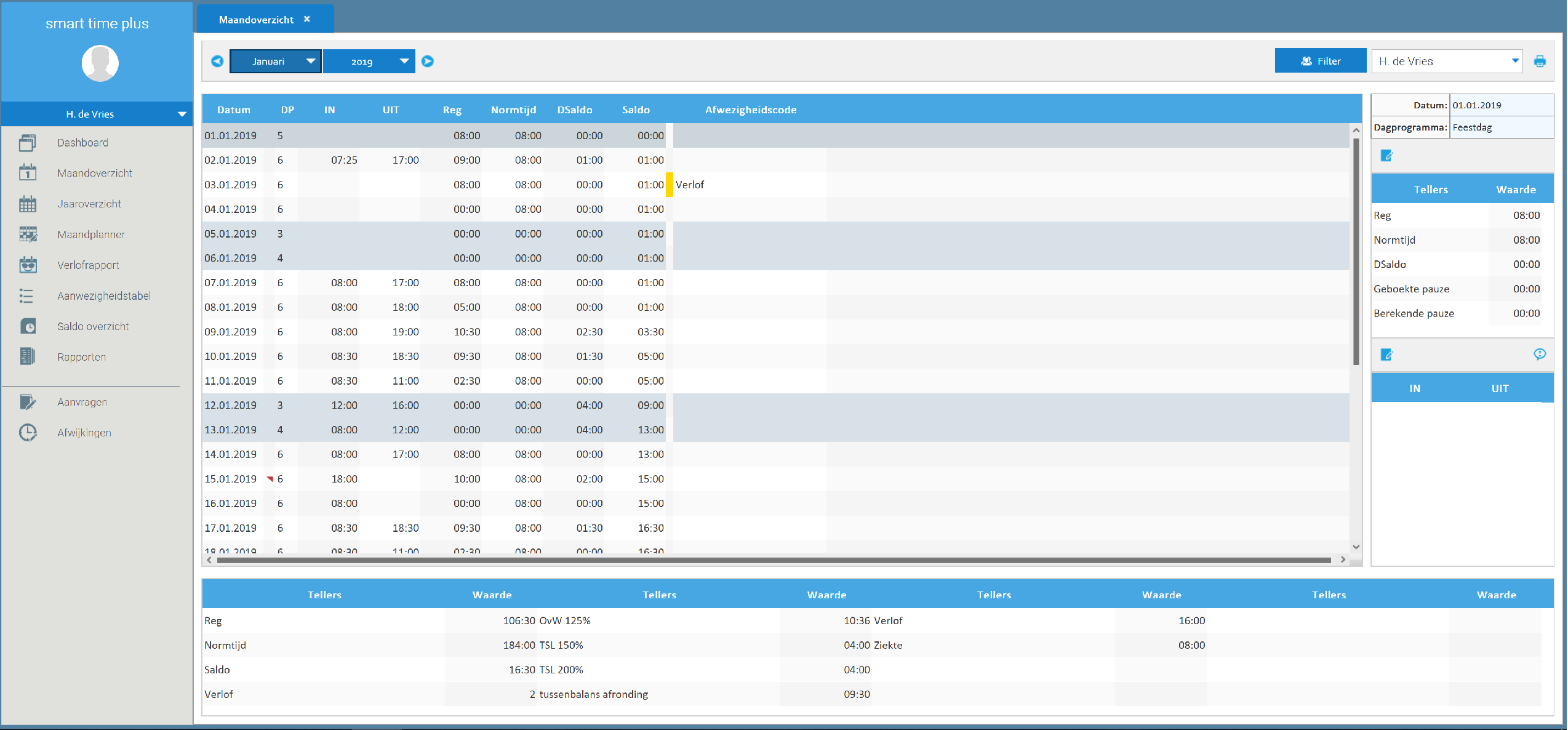Expand sidebar H. de Vries user menu

tap(182, 114)
